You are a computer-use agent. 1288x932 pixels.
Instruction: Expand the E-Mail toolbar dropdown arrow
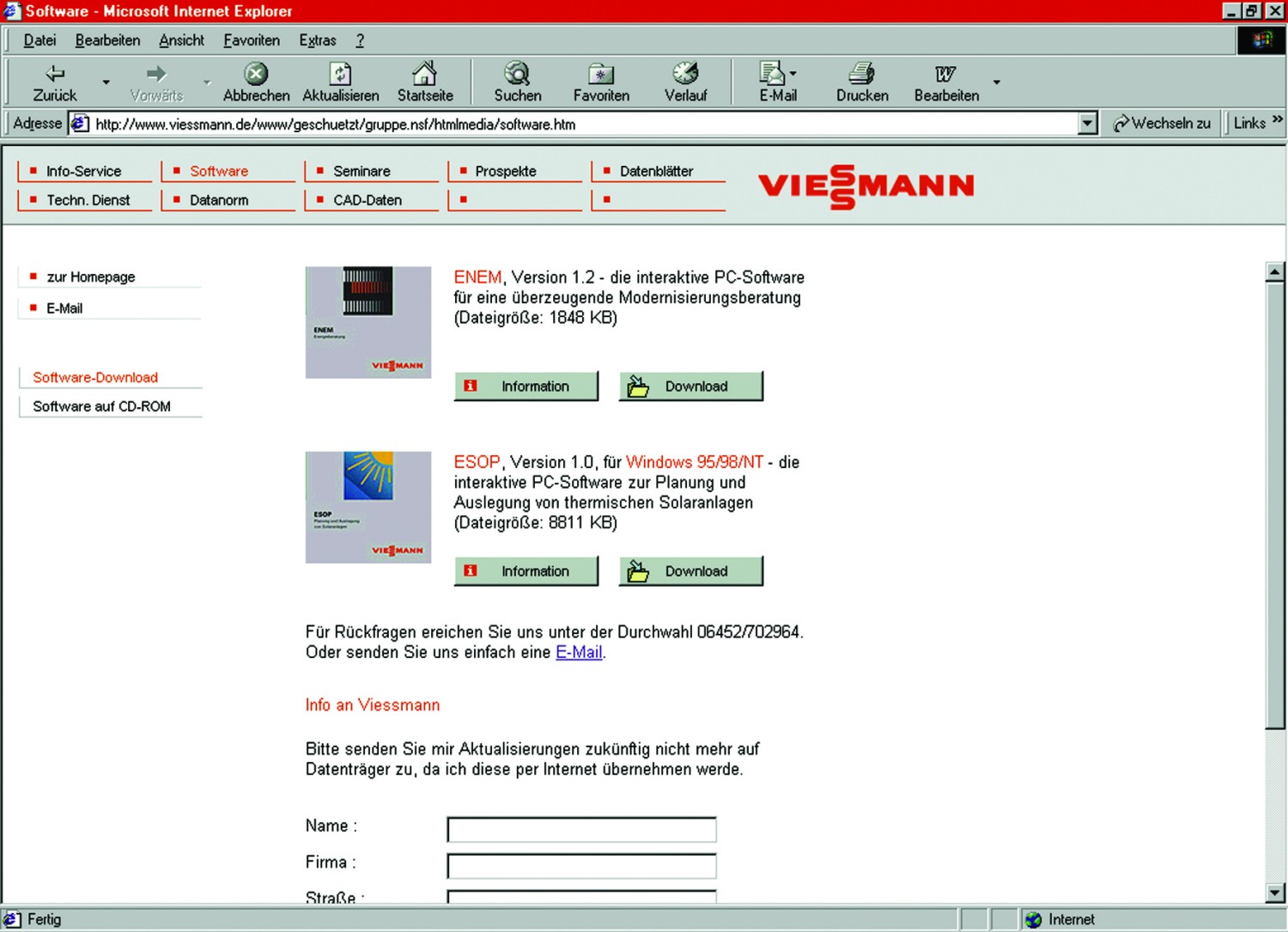pos(793,74)
